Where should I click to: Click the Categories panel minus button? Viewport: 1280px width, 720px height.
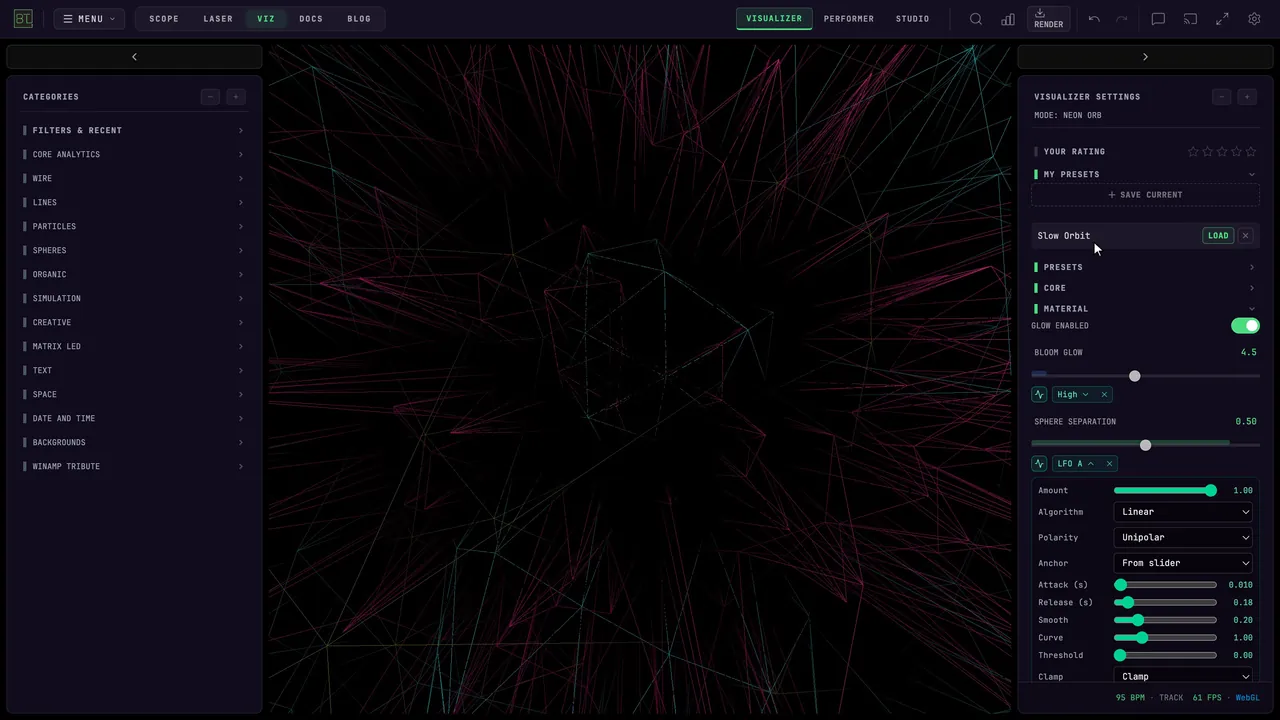click(x=210, y=97)
